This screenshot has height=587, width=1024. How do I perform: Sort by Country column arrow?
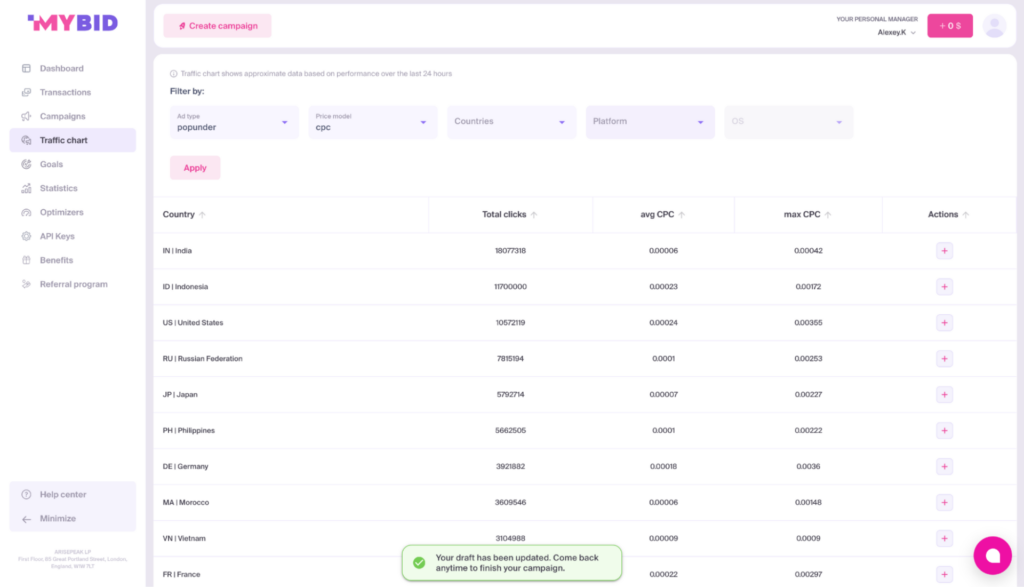pyautogui.click(x=202, y=215)
